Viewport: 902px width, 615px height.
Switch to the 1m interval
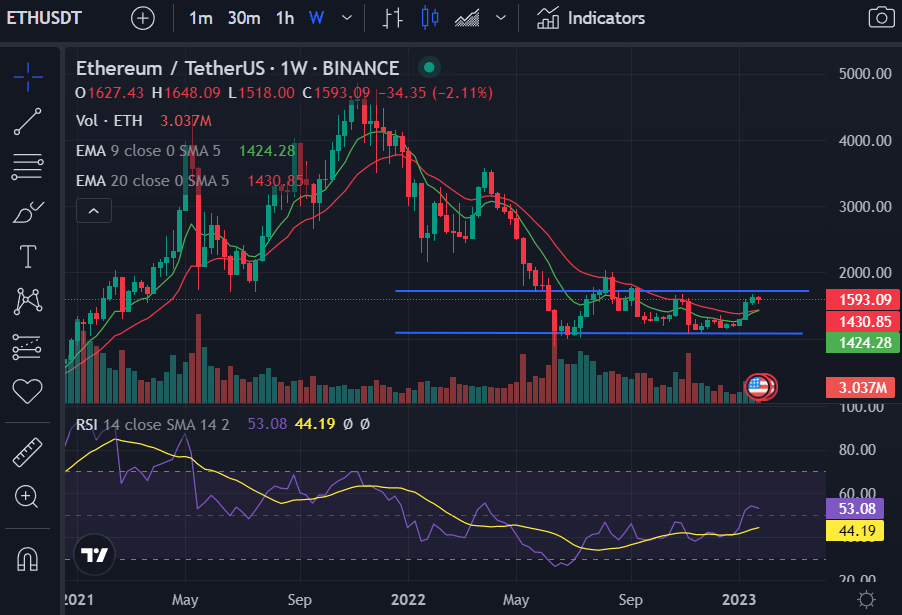(201, 18)
